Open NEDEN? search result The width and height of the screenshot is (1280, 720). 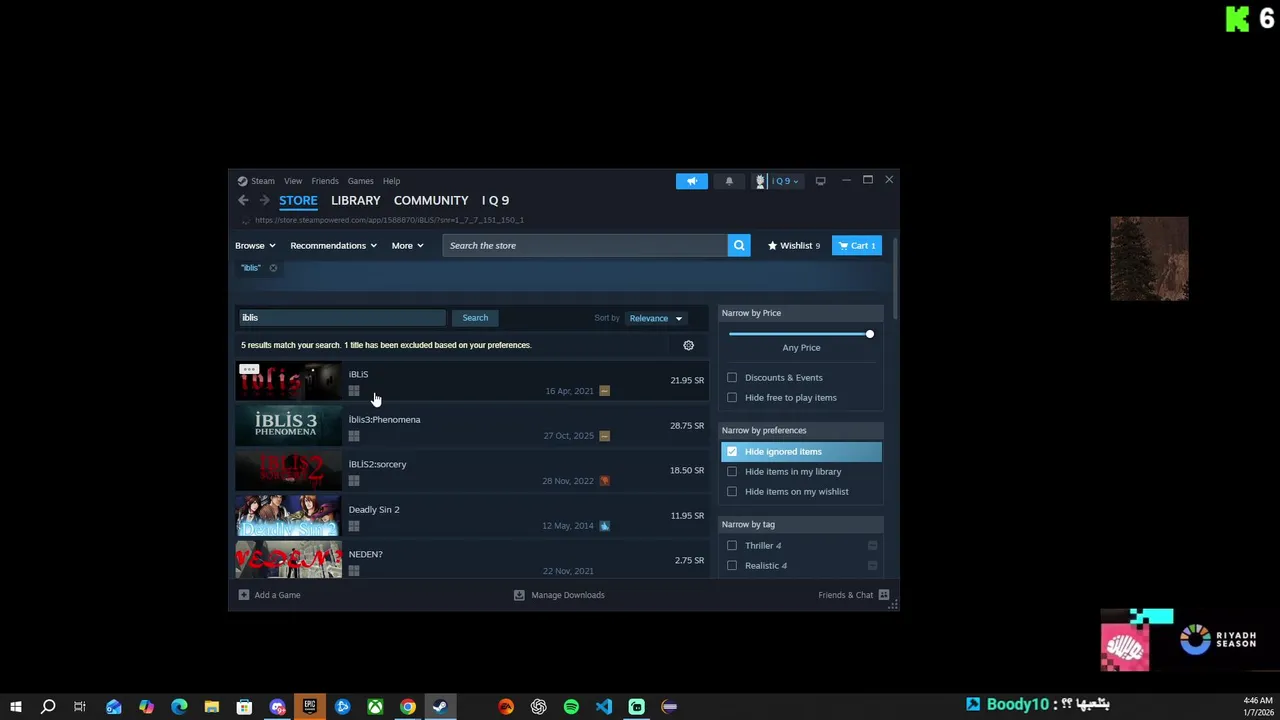[471, 560]
